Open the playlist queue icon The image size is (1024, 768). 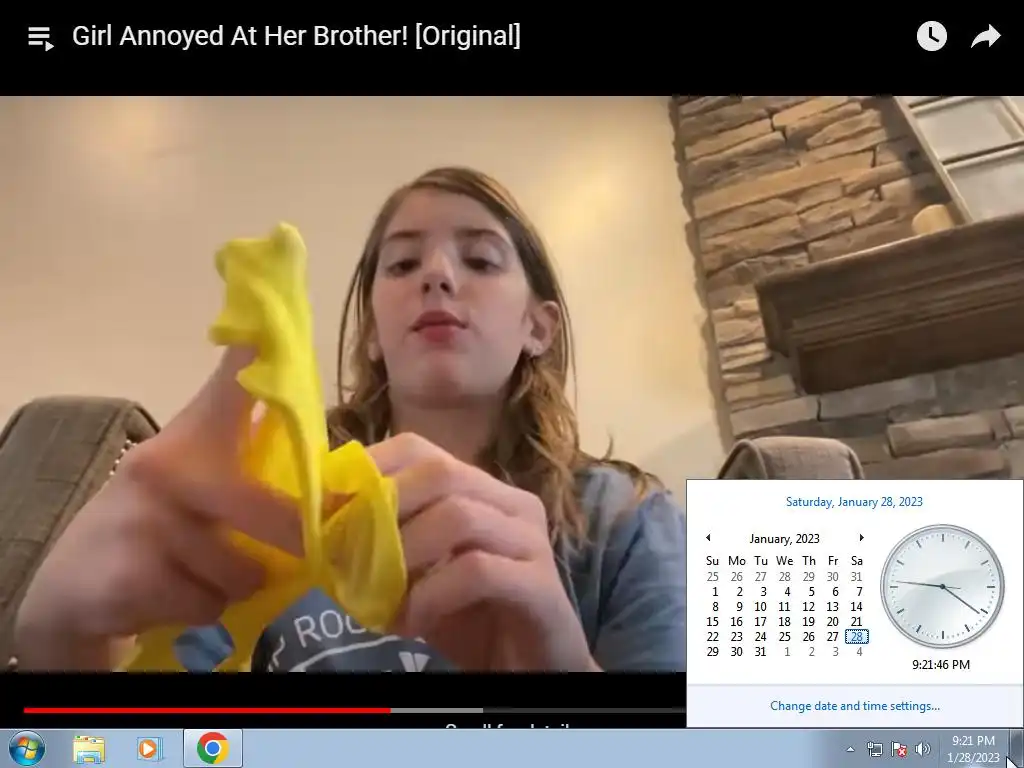(x=40, y=38)
